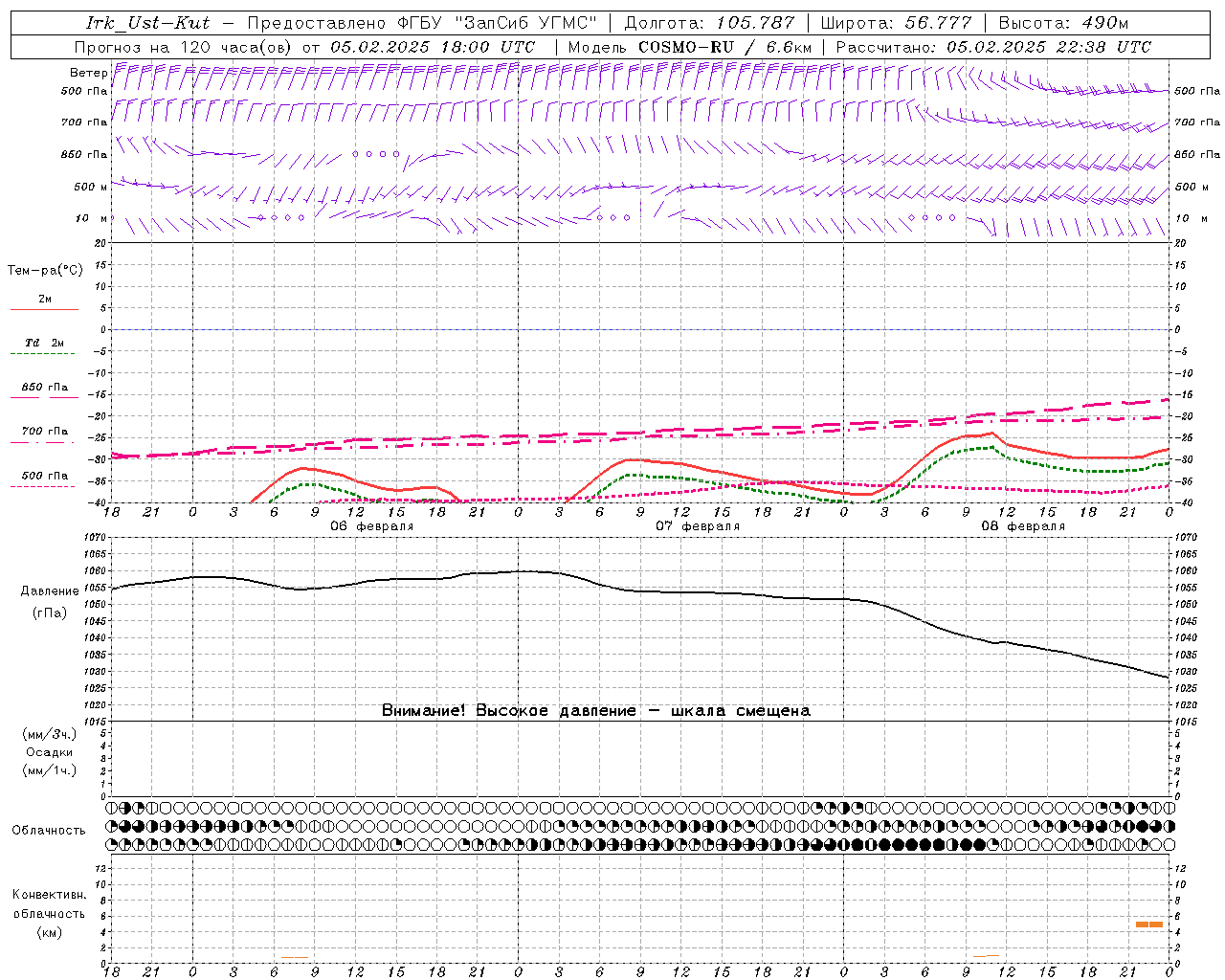The image size is (1225, 980).
Task: Click the forecast start time "05.02.2025 18:00 UTC"
Action: (433, 47)
